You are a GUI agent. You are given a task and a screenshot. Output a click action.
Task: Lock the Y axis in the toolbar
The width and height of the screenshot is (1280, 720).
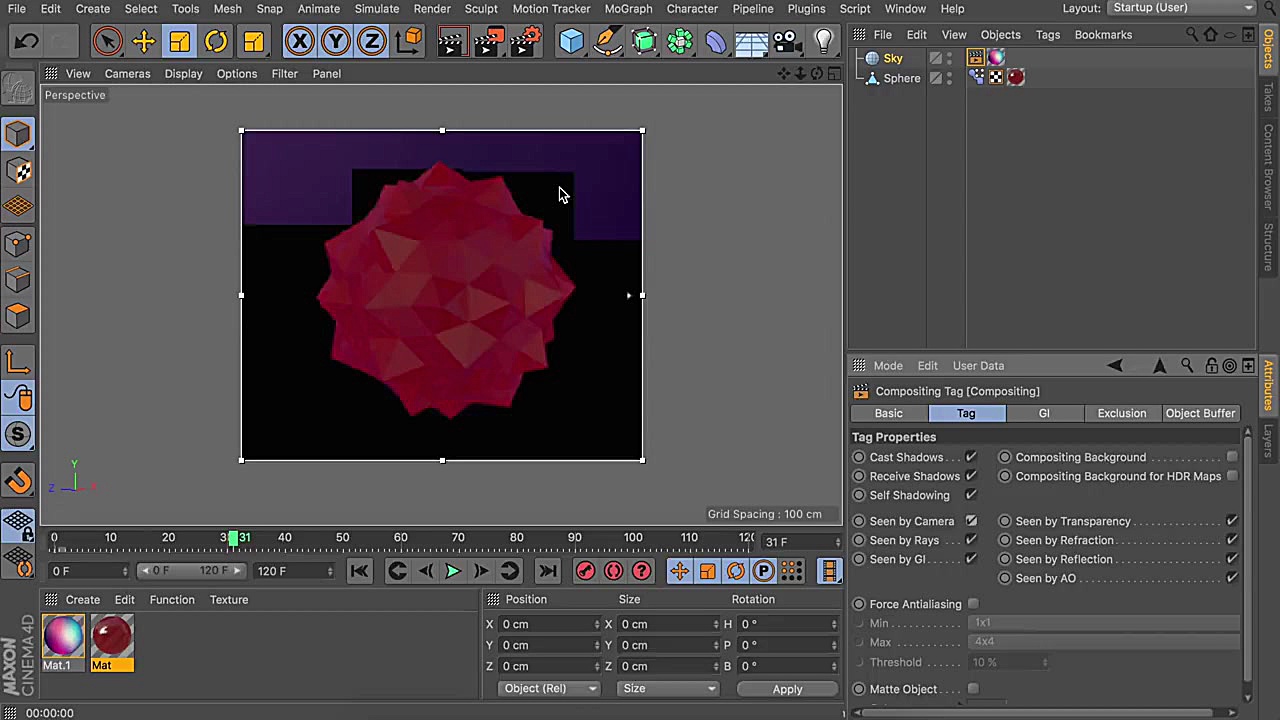pyautogui.click(x=335, y=40)
